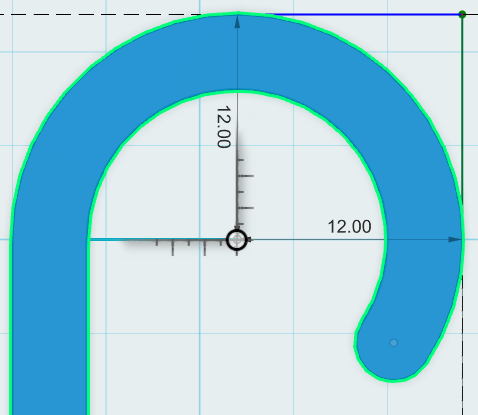The height and width of the screenshot is (415, 478).
Task: Click the sketch origin circle marker
Action: [x=237, y=240]
